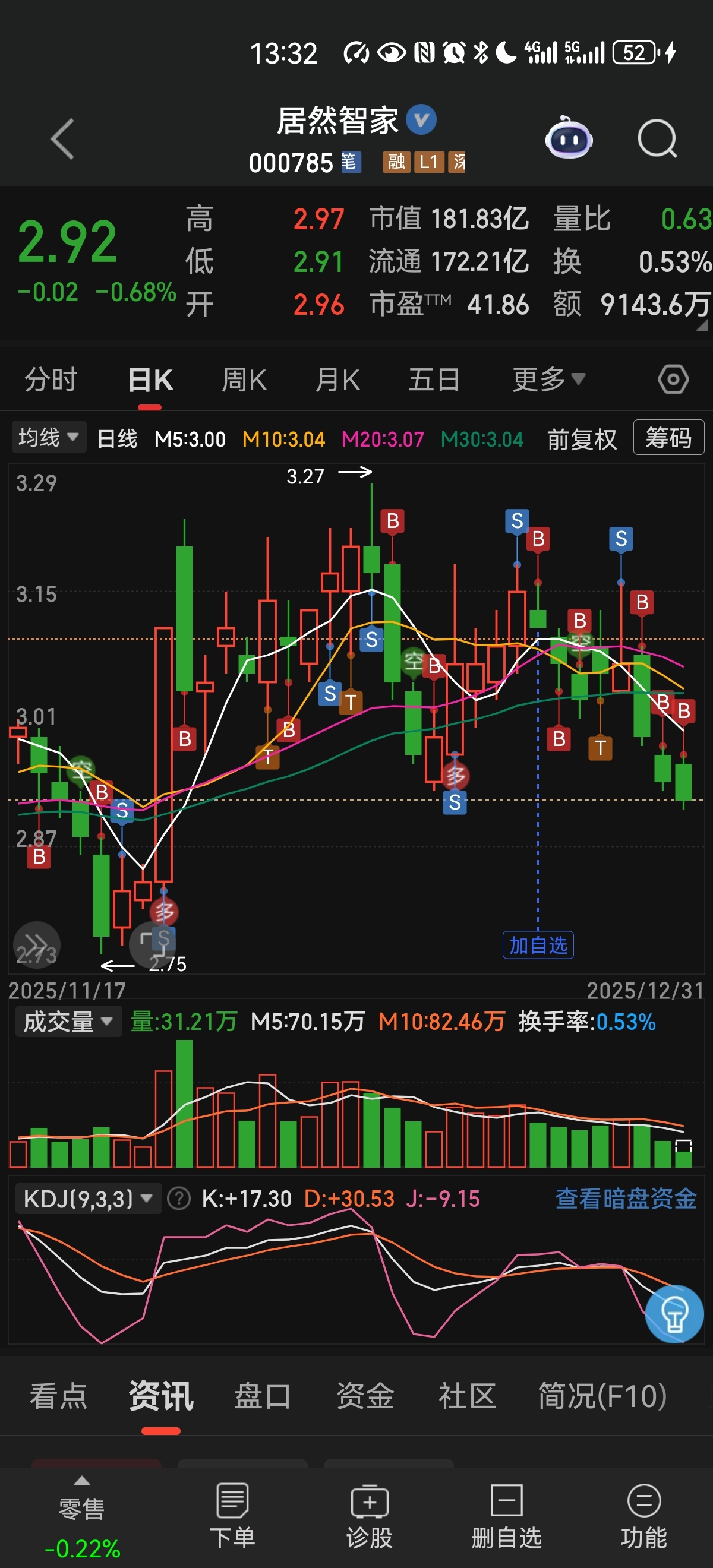
Task: Tap the tallest green volume bar
Action: [x=184, y=1103]
